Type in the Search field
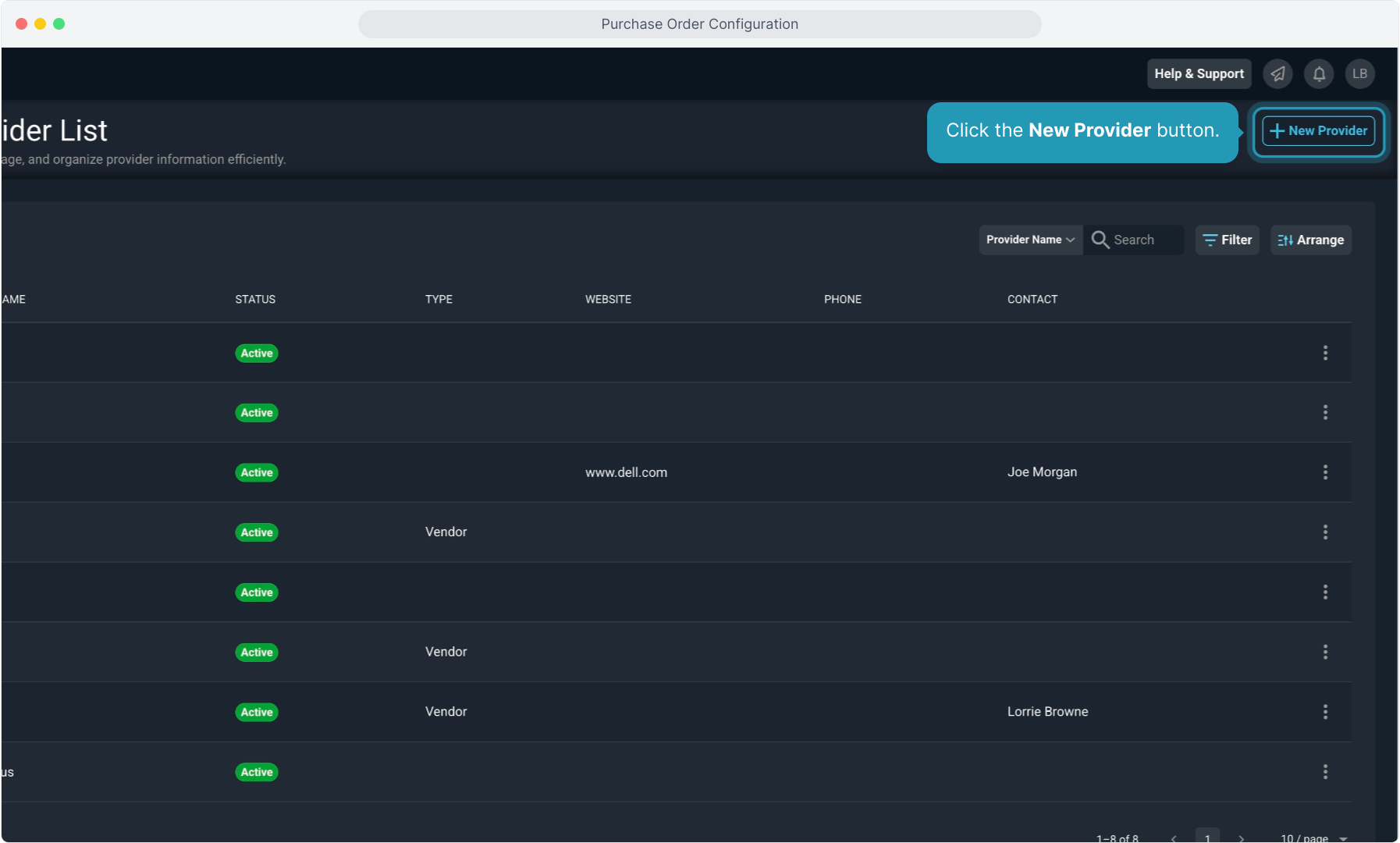Image resolution: width=1400 pixels, height=843 pixels. pyautogui.click(x=1144, y=240)
